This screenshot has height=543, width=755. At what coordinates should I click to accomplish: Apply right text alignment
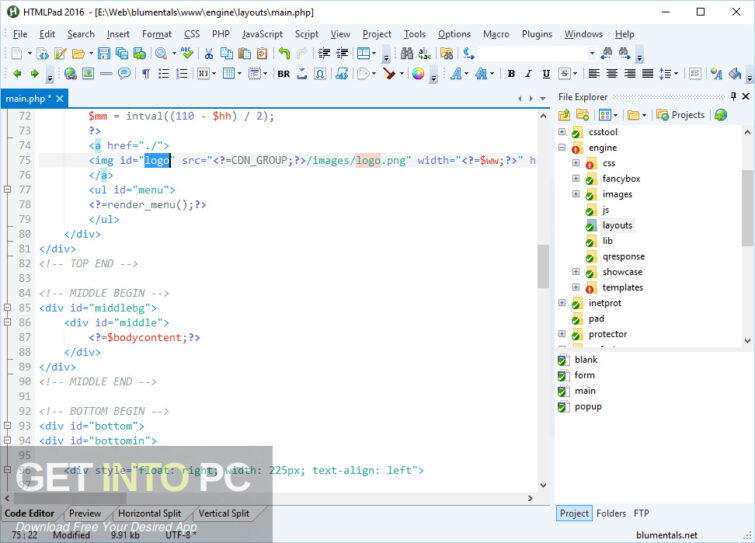[x=630, y=74]
